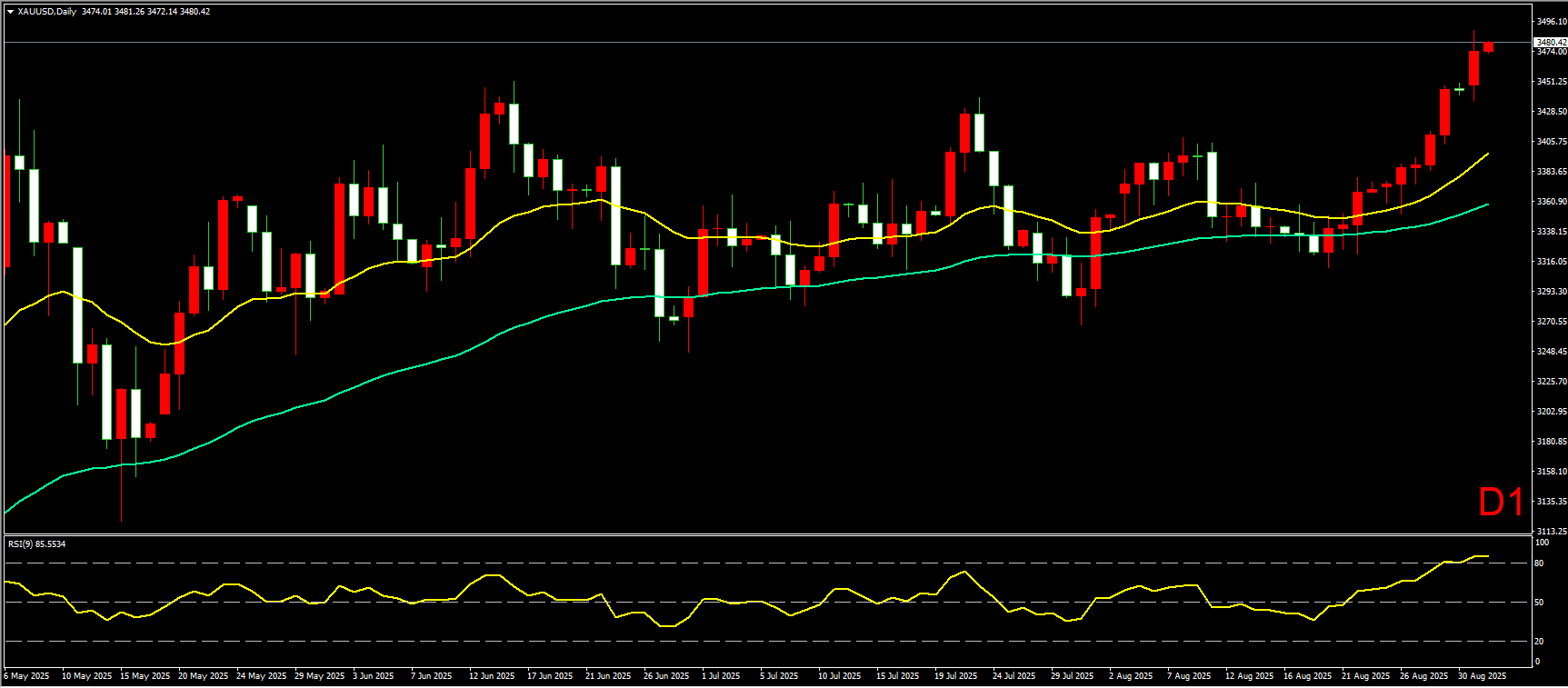1568x688 pixels.
Task: Click the 3496.10 price scale label
Action: pos(1551,21)
